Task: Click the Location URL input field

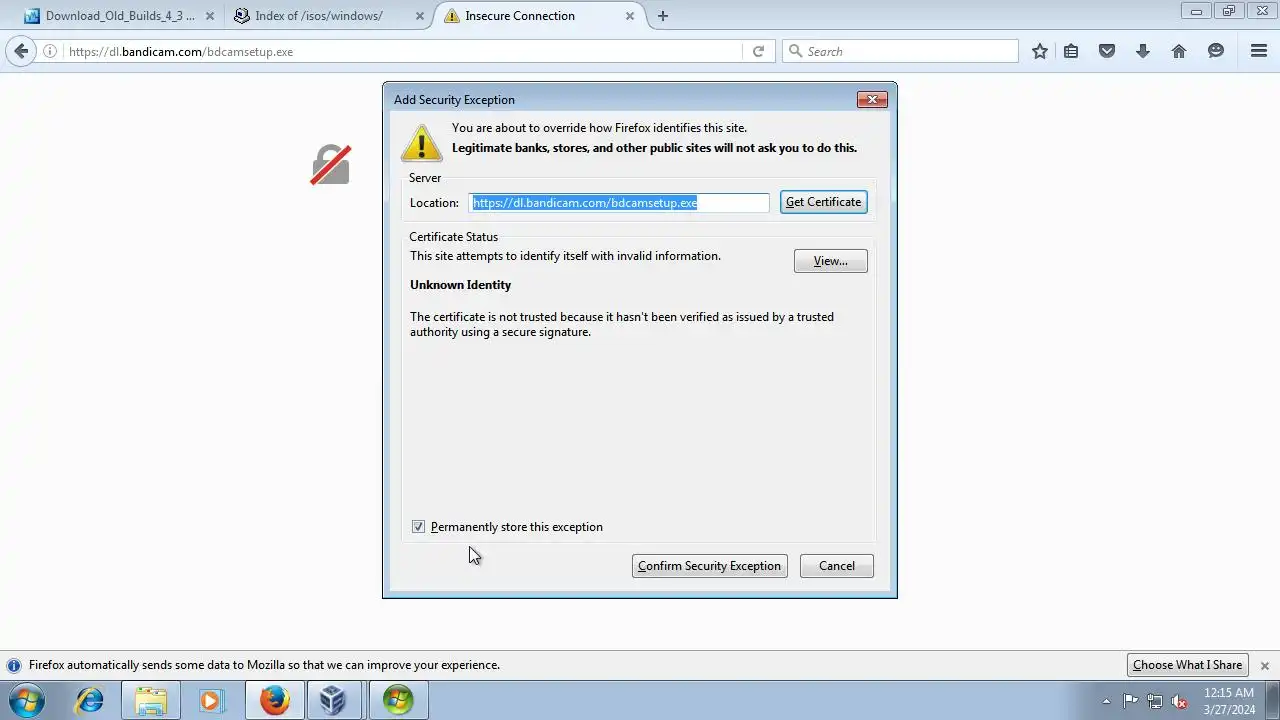Action: (619, 203)
